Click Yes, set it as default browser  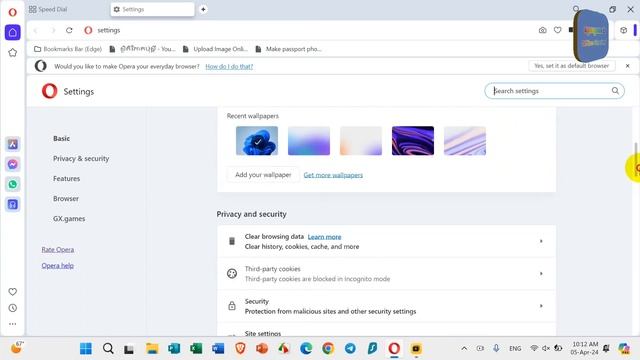571,66
